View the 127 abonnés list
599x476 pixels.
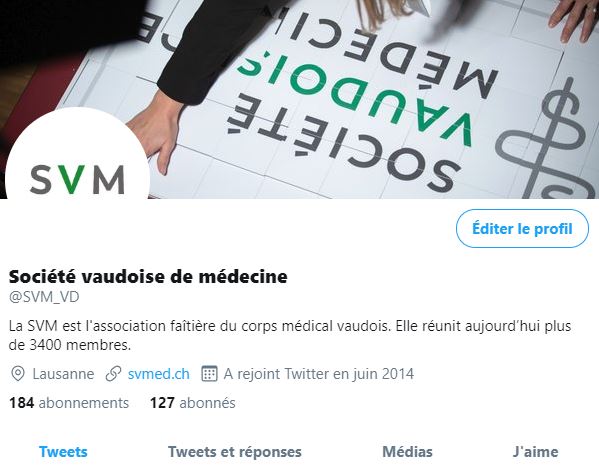click(193, 403)
